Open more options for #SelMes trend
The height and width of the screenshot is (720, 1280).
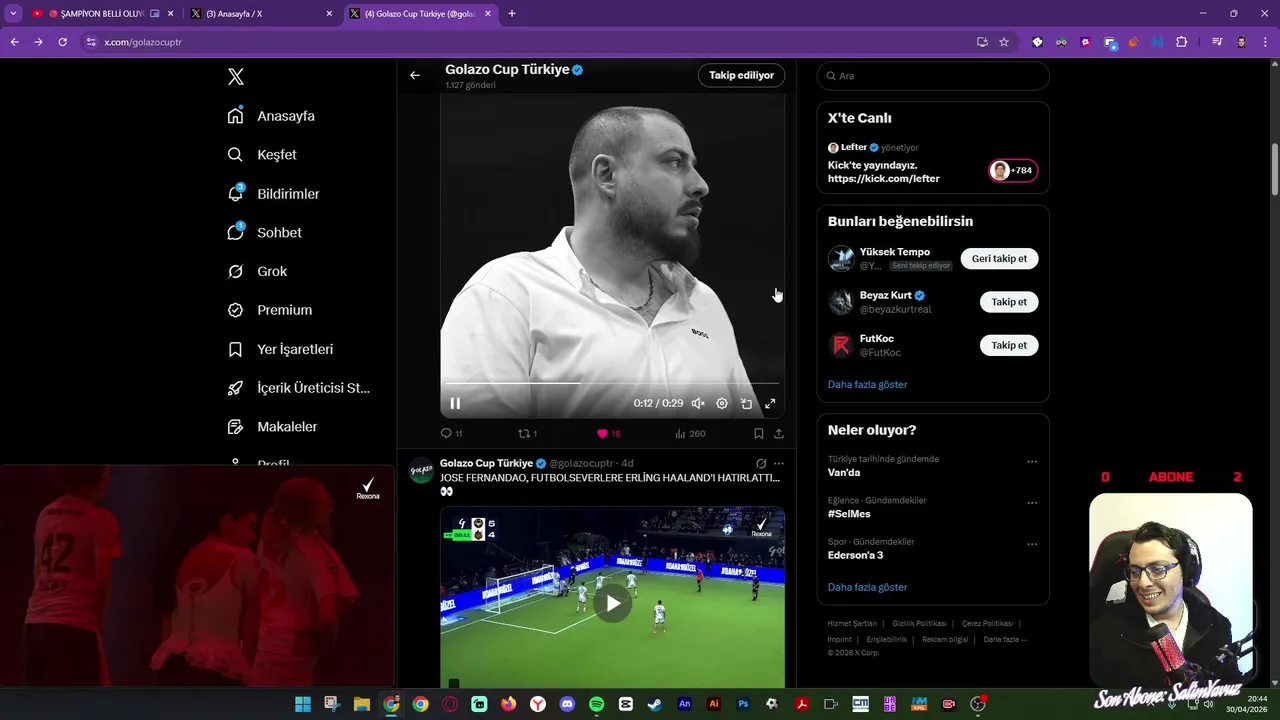pos(1032,503)
